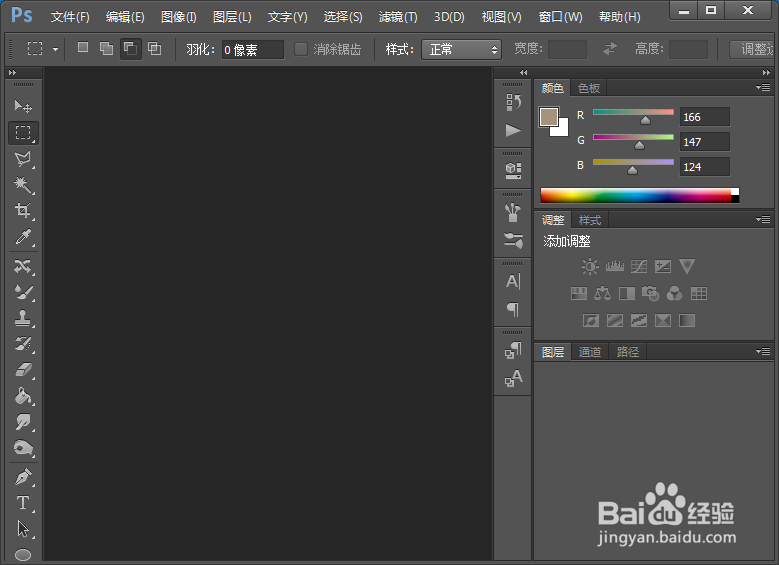Viewport: 779px width, 565px height.
Task: Open the Paragraph panel icon
Action: click(x=513, y=309)
